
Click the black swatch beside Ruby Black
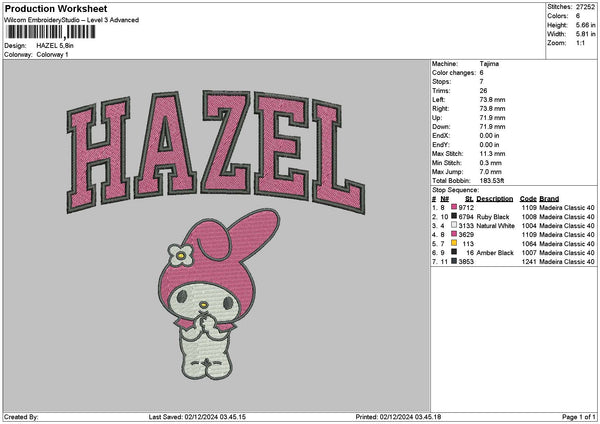[454, 216]
